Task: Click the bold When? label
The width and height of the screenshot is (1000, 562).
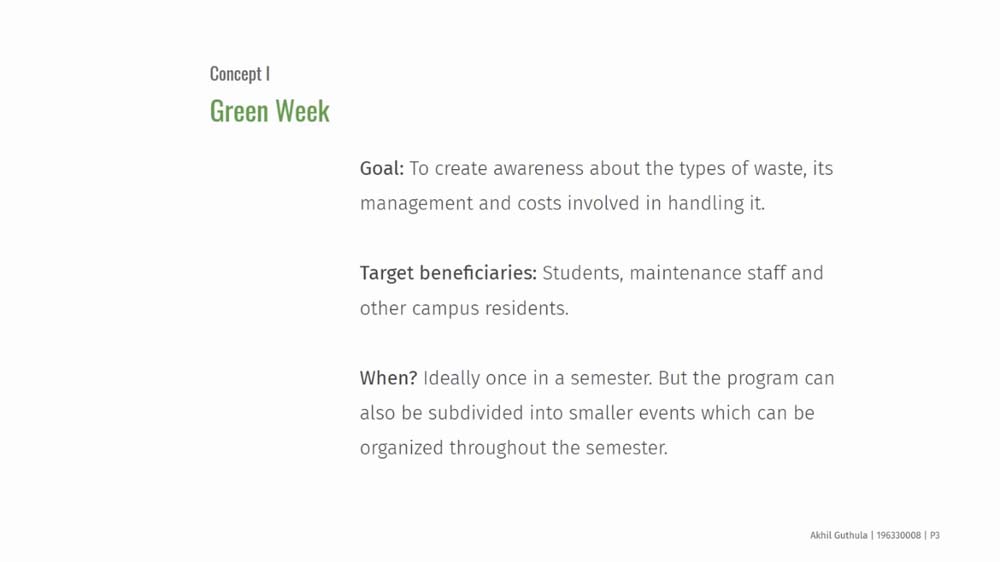Action: click(x=388, y=378)
